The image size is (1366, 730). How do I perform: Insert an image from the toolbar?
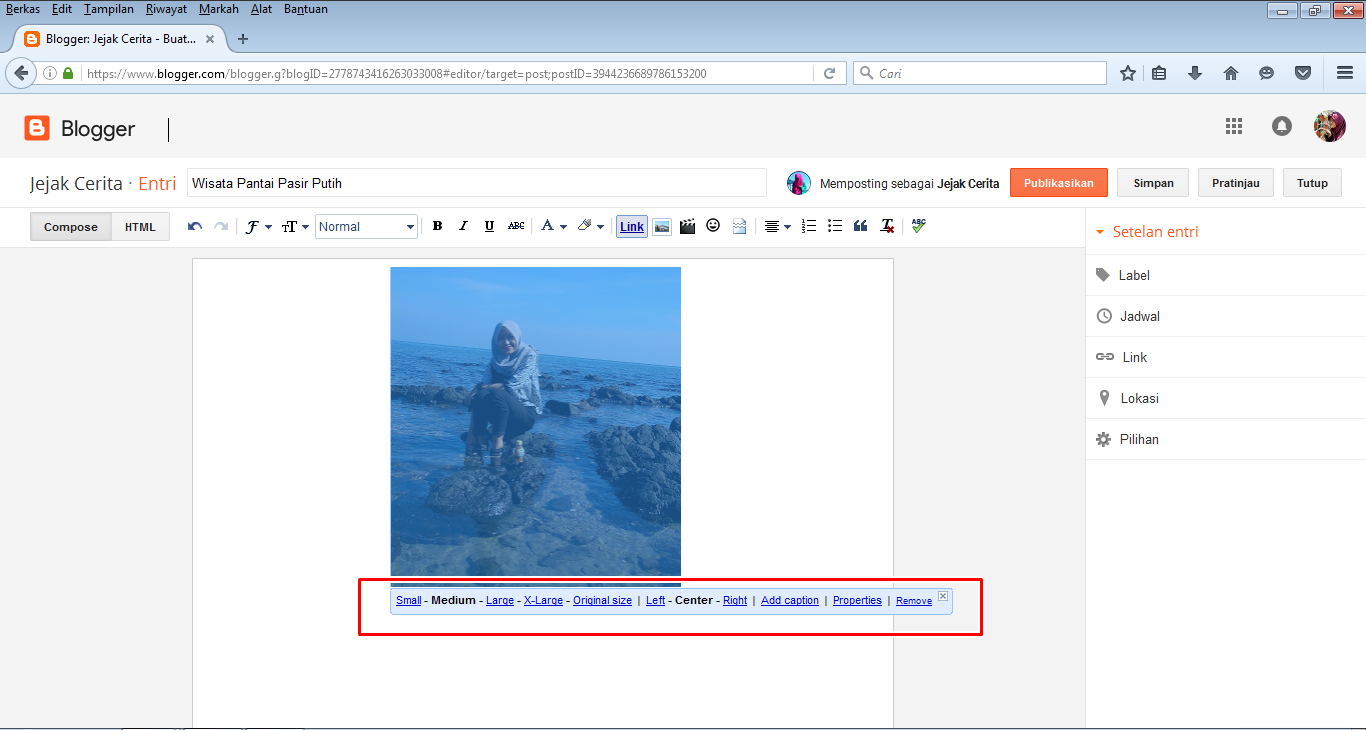661,227
